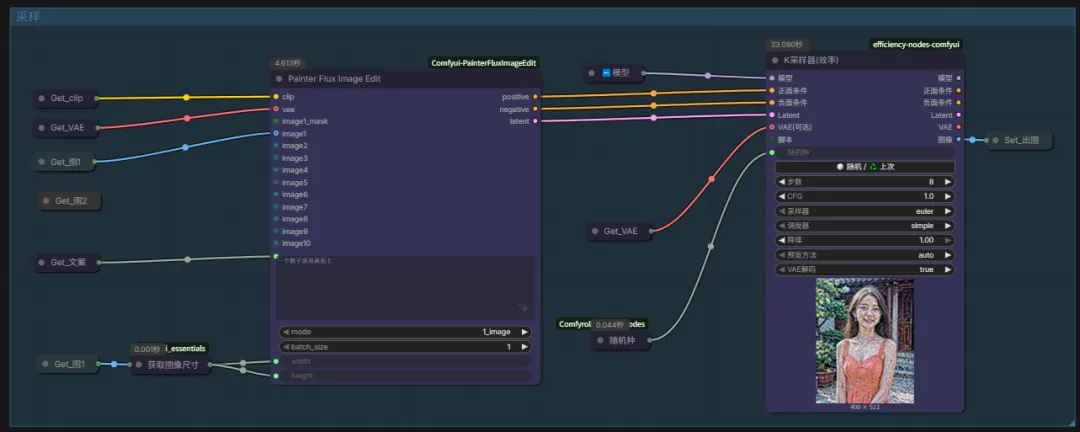Click the 步数 8 value field
This screenshot has height=432, width=1080.
point(864,182)
